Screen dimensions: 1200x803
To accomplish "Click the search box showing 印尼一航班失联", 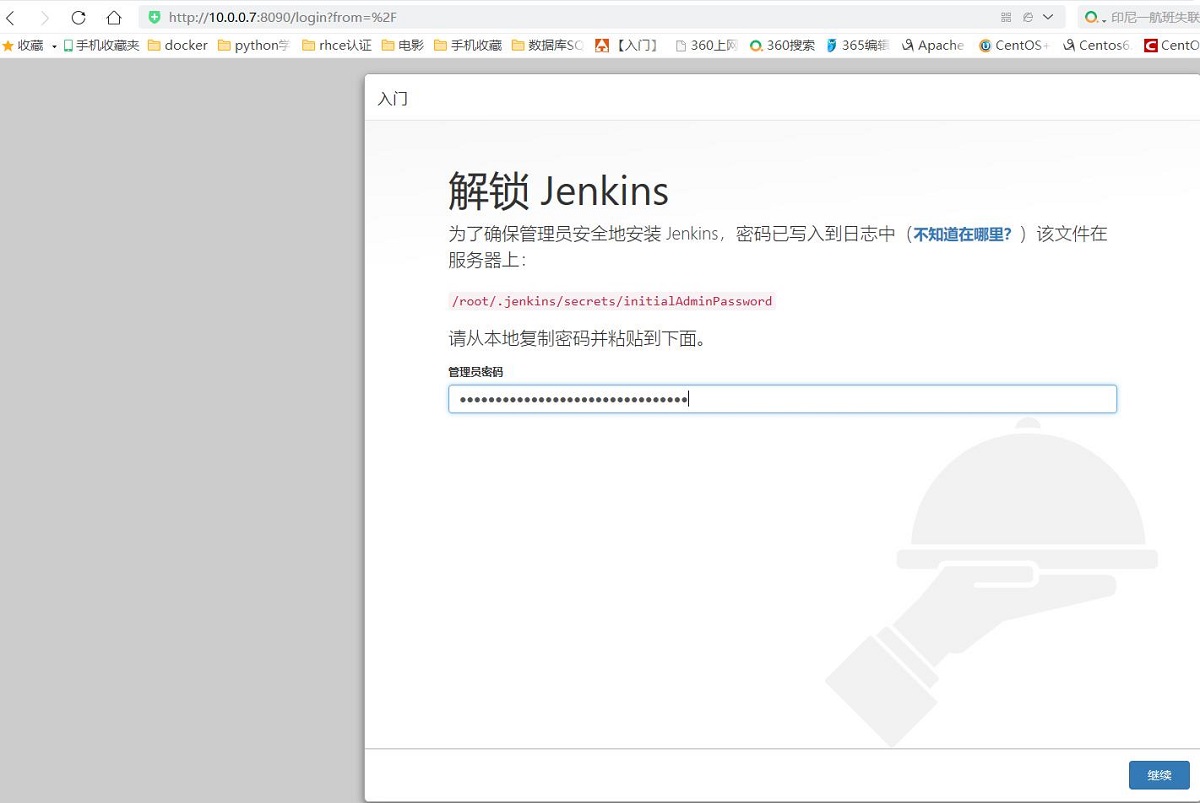I will pyautogui.click(x=1155, y=17).
